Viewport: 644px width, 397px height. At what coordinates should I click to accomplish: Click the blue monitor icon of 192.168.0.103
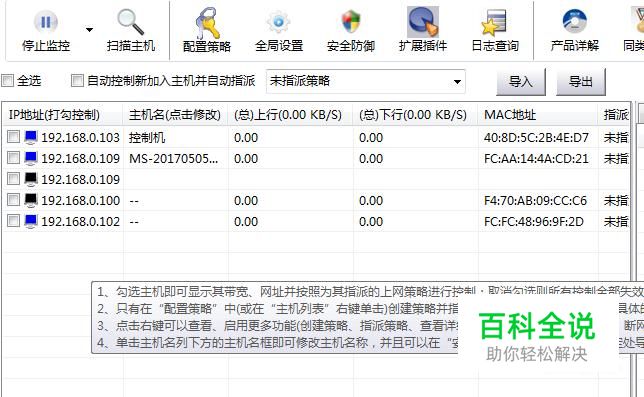click(31, 137)
